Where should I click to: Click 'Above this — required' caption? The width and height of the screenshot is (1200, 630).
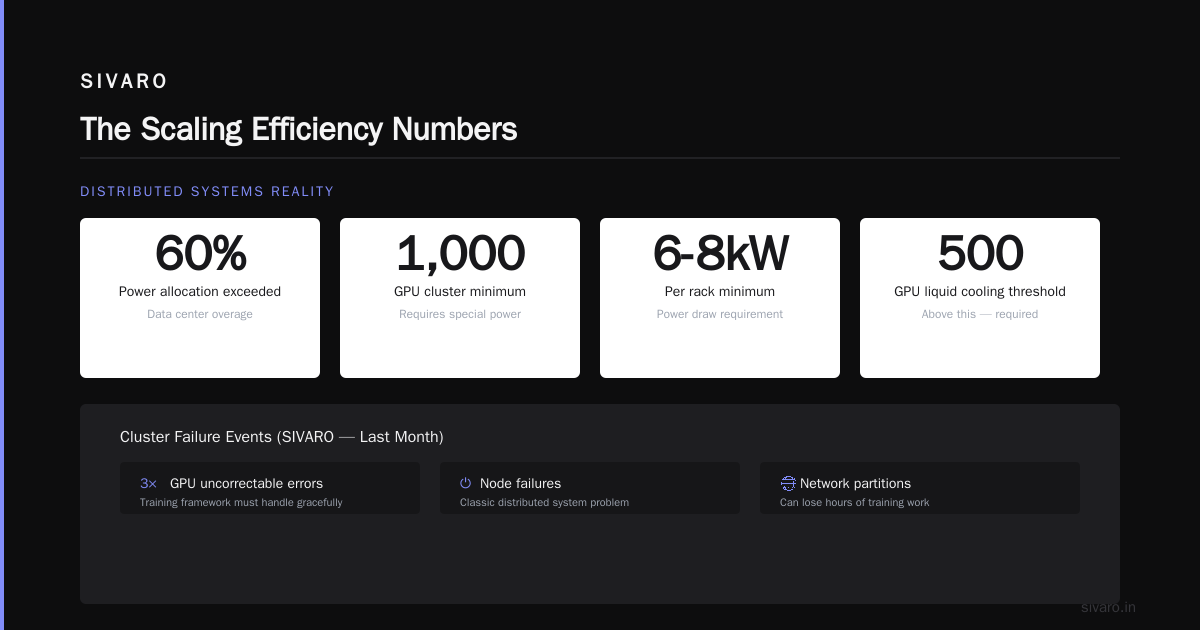(980, 314)
